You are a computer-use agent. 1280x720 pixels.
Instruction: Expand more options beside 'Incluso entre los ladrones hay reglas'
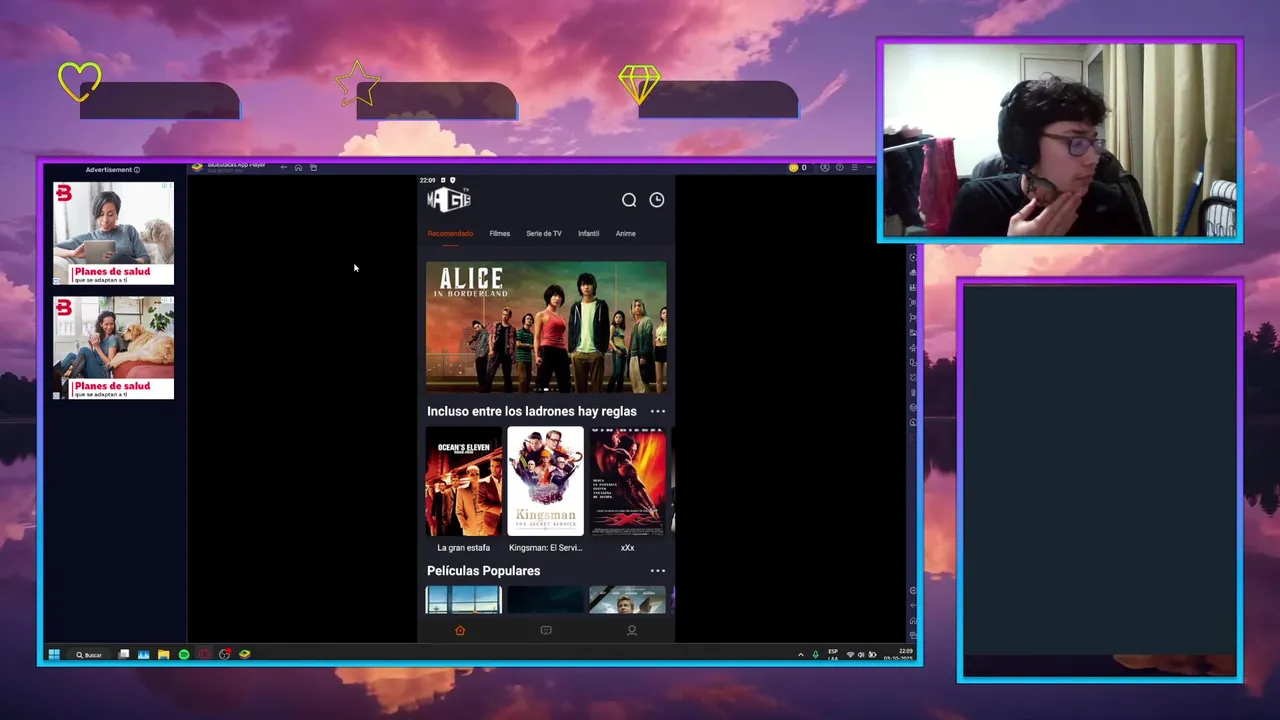click(x=658, y=411)
